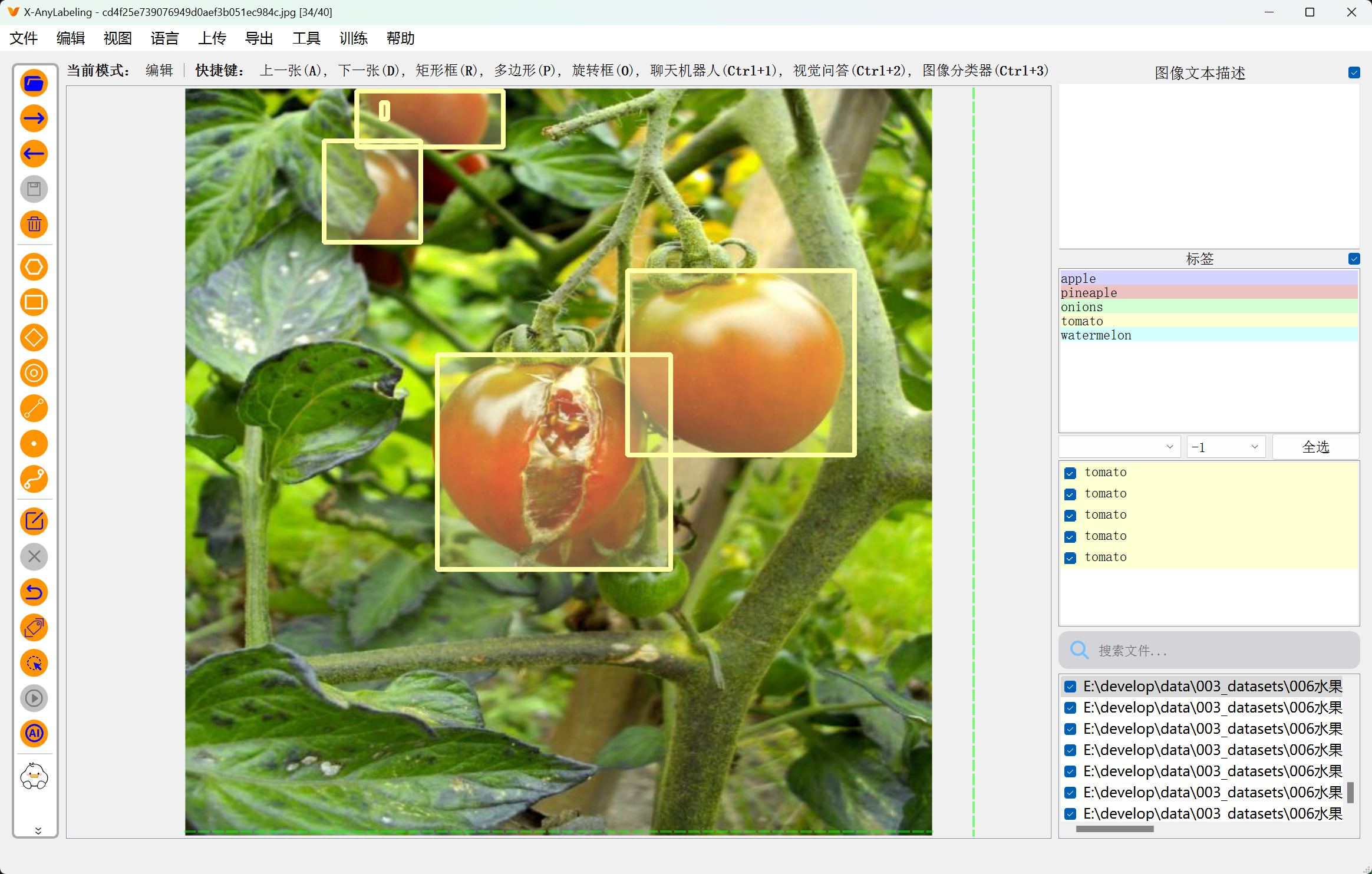Viewport: 1372px width, 874px height.
Task: Click the delete trash icon
Action: pyautogui.click(x=34, y=225)
